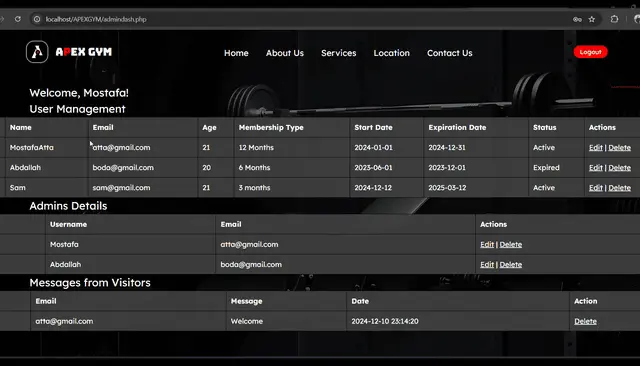Click the sam@gmail.com email cell
Viewport: 640px width, 366px height.
(x=121, y=188)
